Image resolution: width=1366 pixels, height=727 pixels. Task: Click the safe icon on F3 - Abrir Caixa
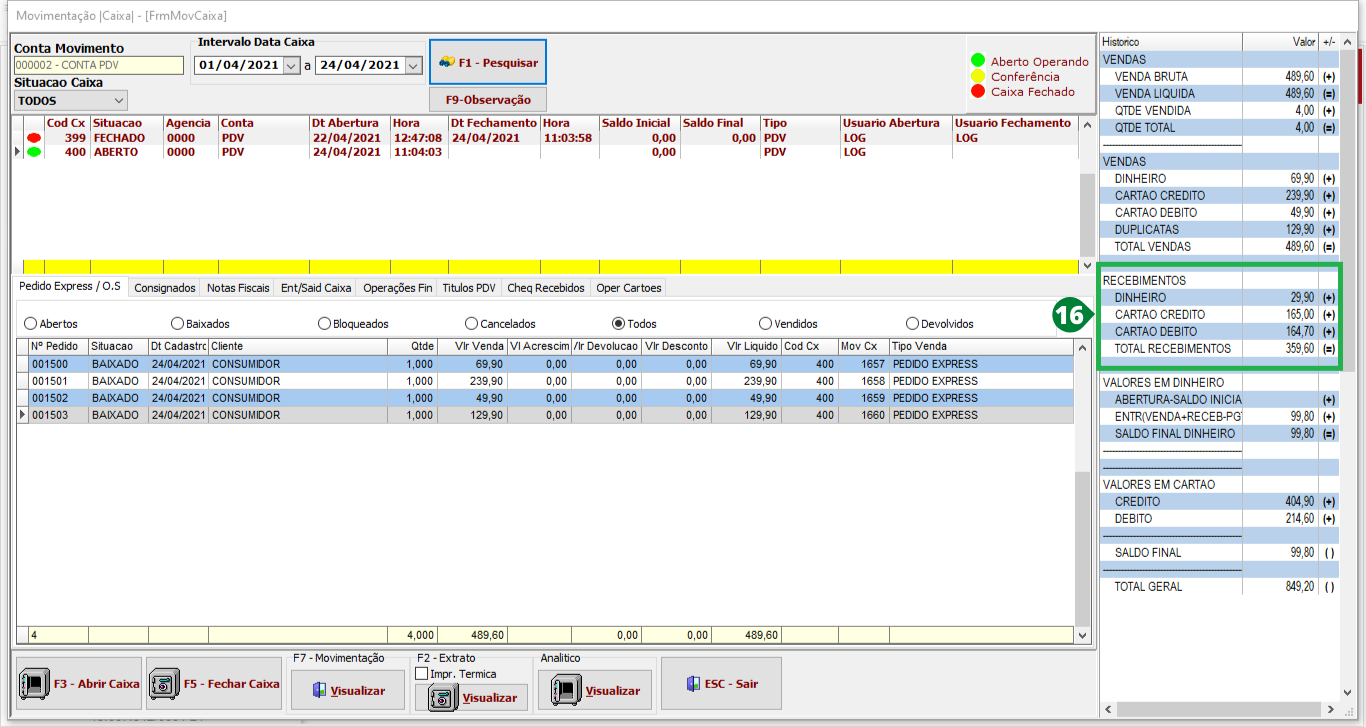click(34, 684)
